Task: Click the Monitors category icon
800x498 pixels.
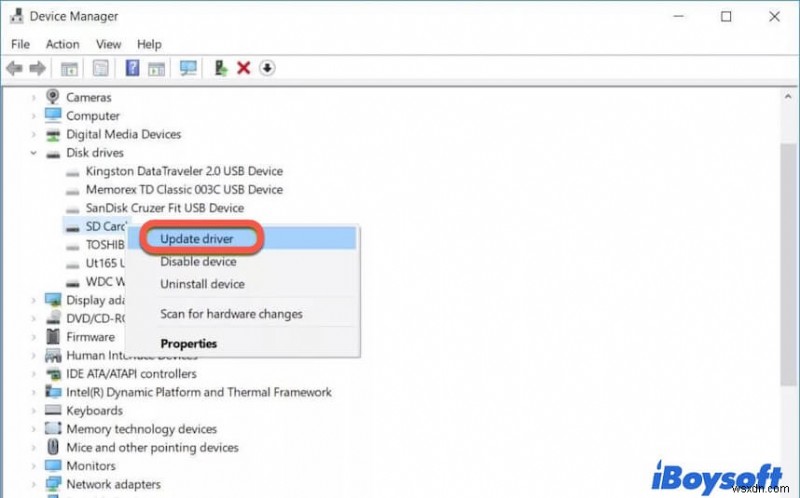Action: [53, 465]
